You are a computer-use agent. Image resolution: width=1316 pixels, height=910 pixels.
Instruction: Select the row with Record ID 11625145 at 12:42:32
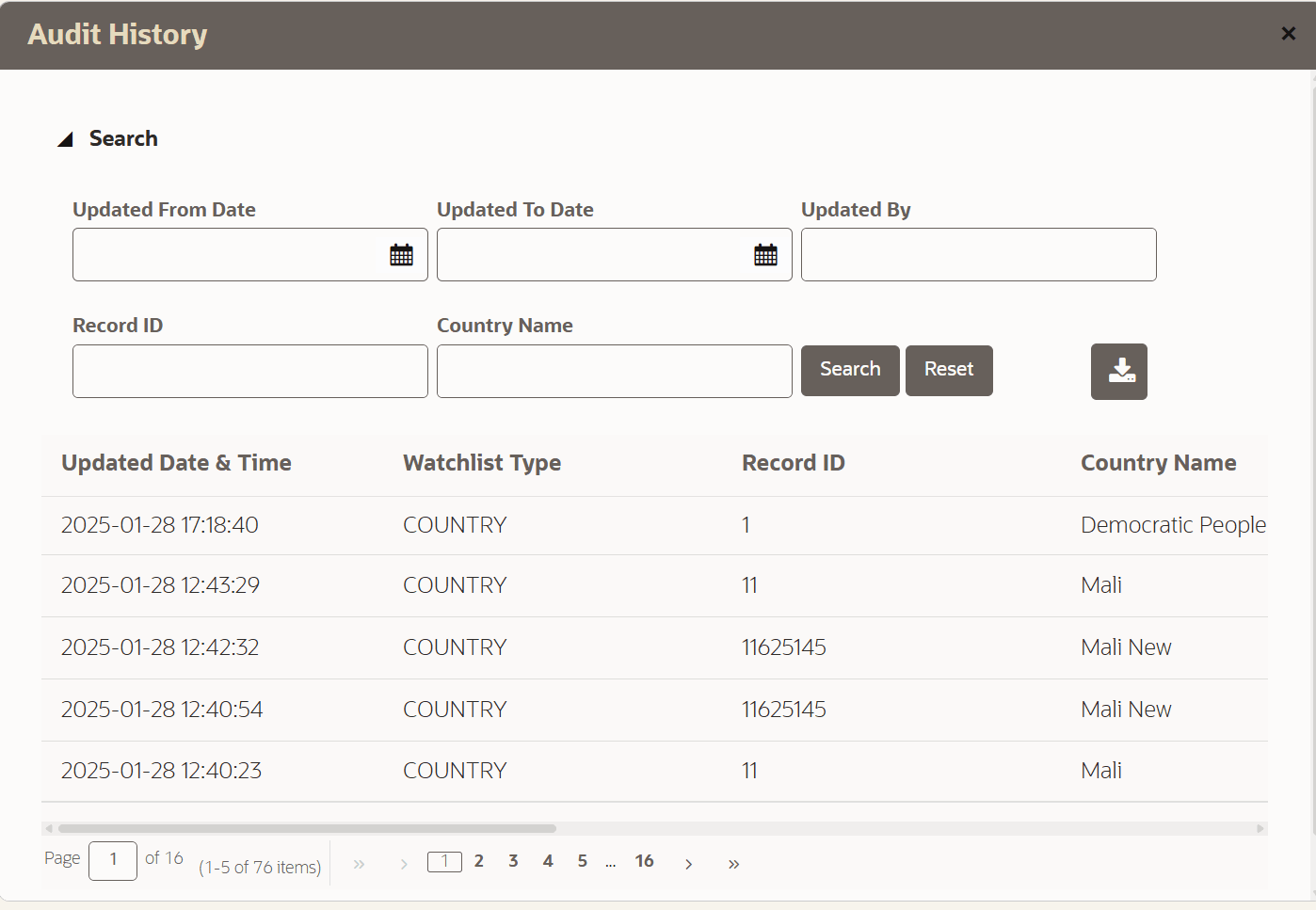point(654,647)
